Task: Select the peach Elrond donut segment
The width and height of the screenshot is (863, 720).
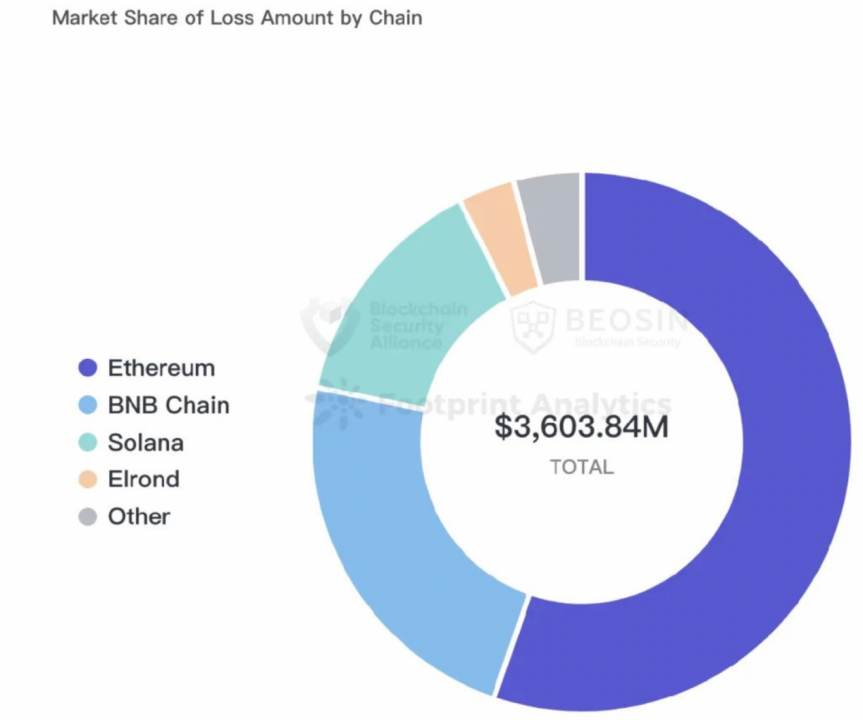Action: (x=498, y=239)
